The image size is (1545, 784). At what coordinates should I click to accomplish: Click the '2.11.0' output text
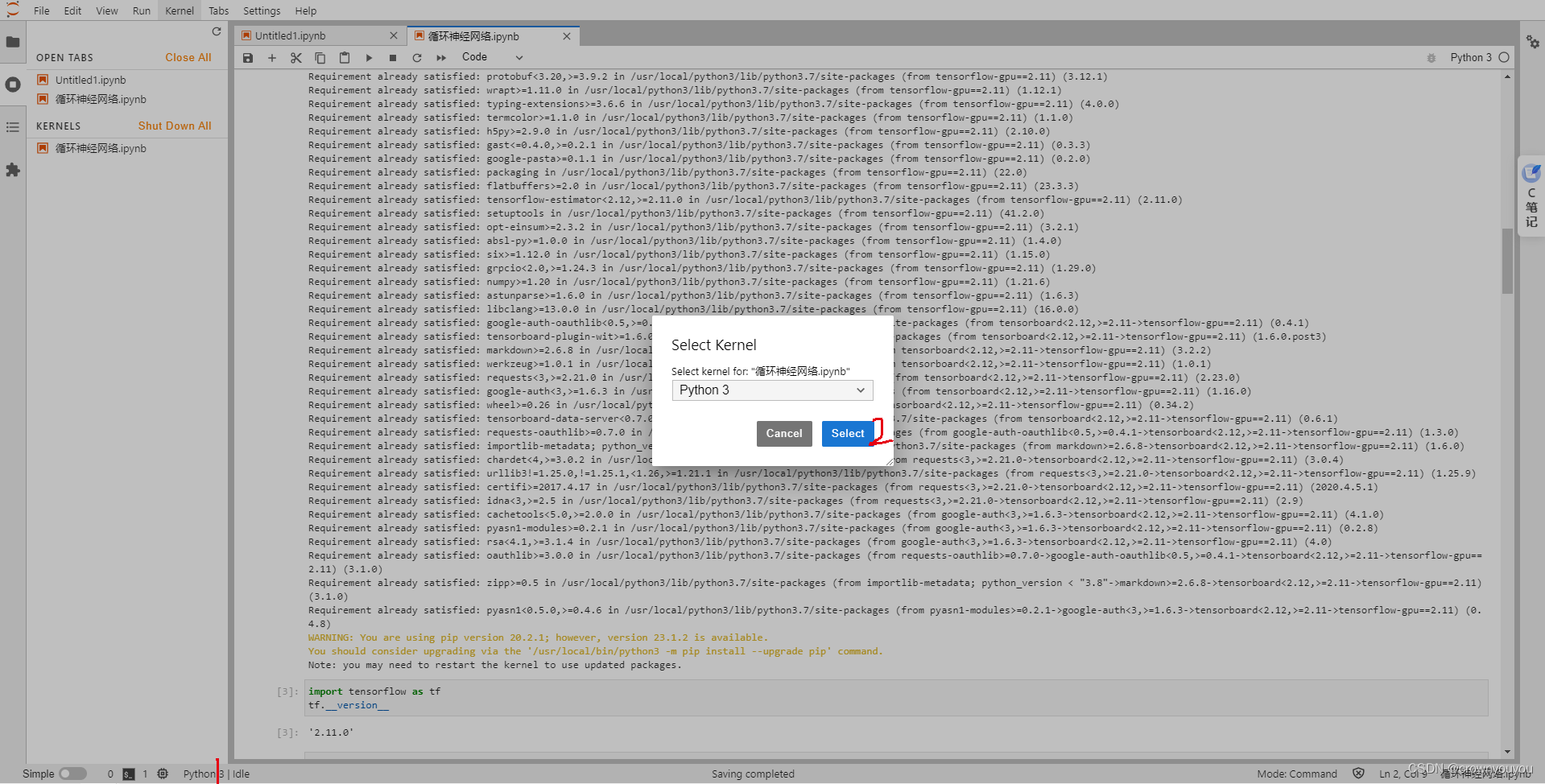(x=331, y=733)
